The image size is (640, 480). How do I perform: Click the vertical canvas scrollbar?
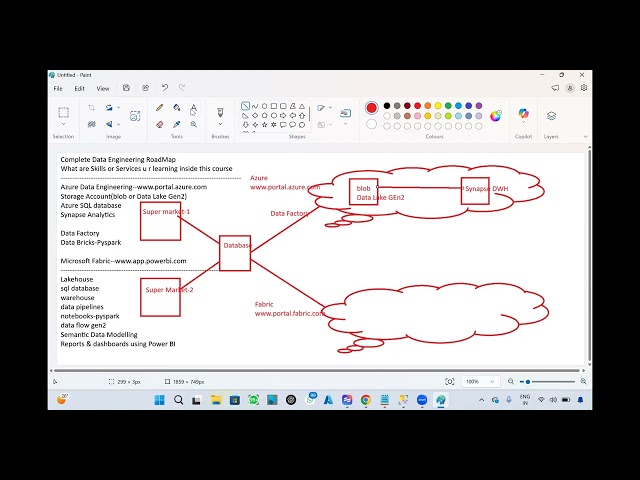pyautogui.click(x=589, y=255)
